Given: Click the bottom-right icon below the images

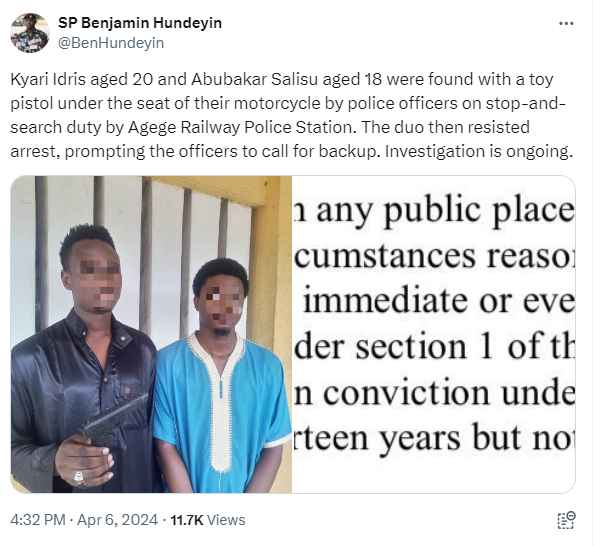Looking at the screenshot, I should pos(567,520).
